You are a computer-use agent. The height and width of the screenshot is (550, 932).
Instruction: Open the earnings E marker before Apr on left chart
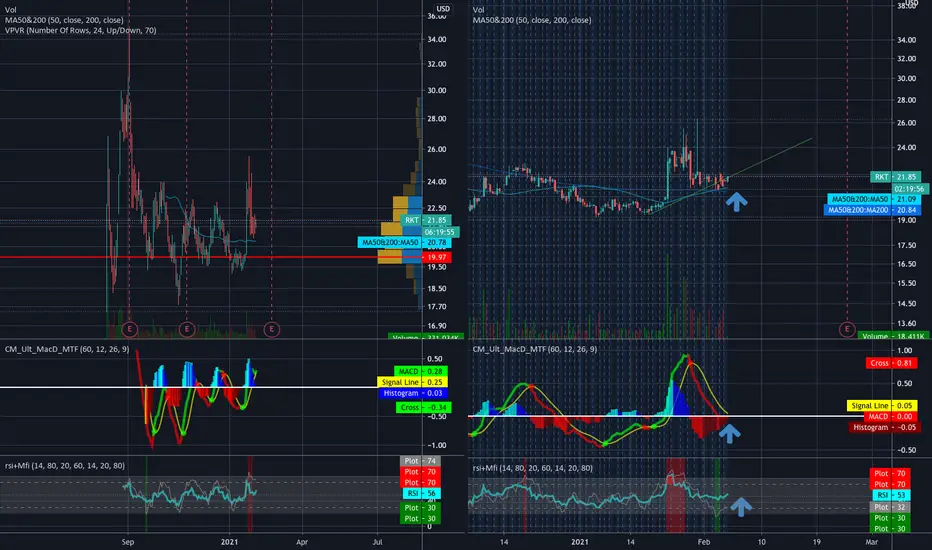[x=272, y=329]
